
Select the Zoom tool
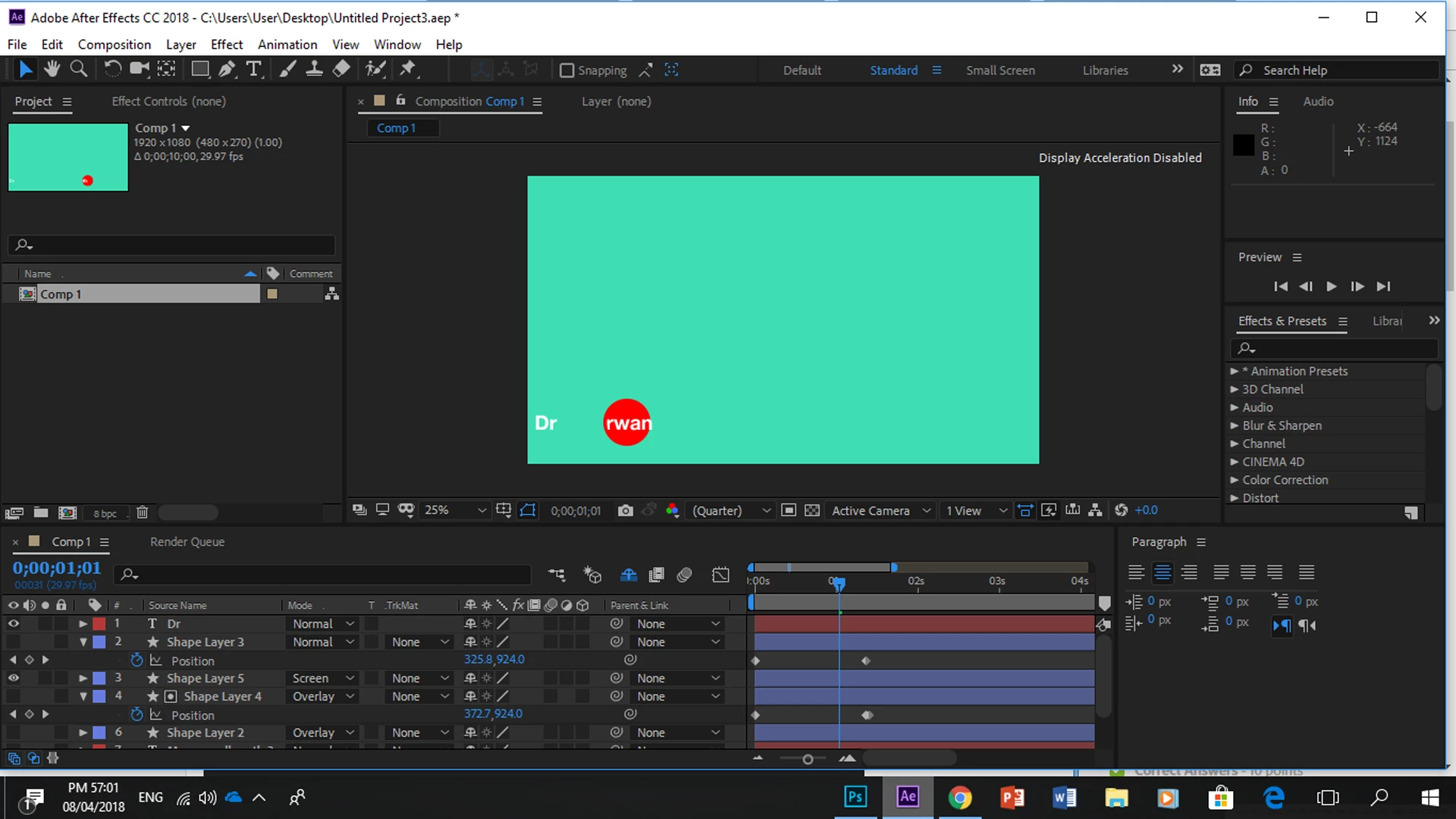pos(78,69)
